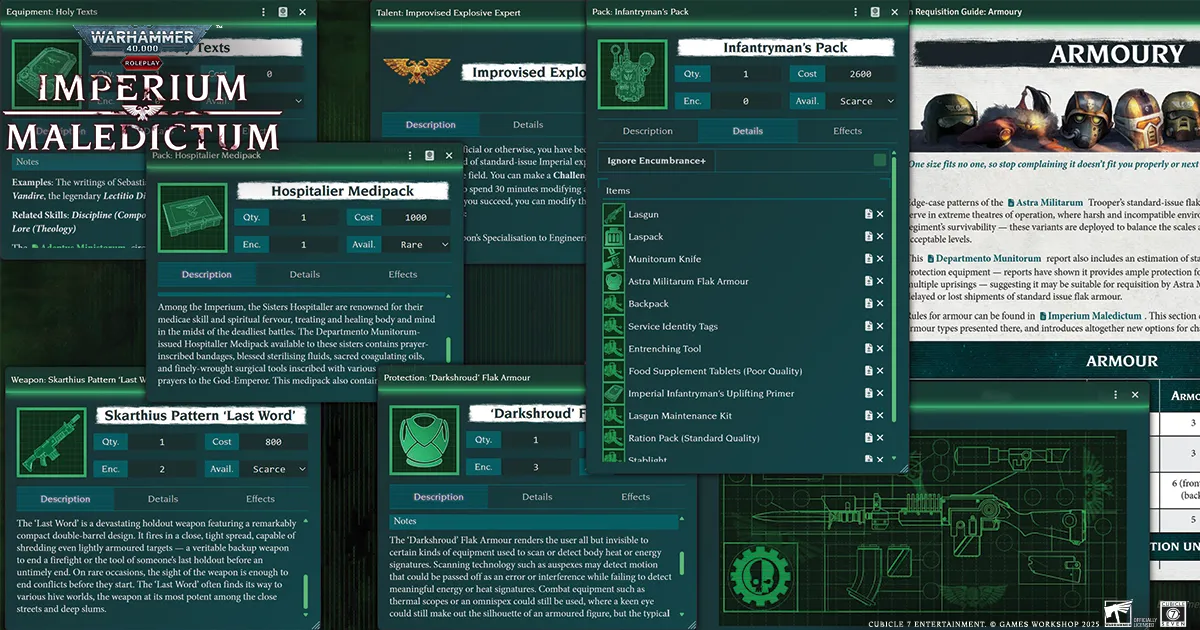This screenshot has height=630, width=1200.
Task: Click the Service Identity Tags item name
Action: pos(673,326)
